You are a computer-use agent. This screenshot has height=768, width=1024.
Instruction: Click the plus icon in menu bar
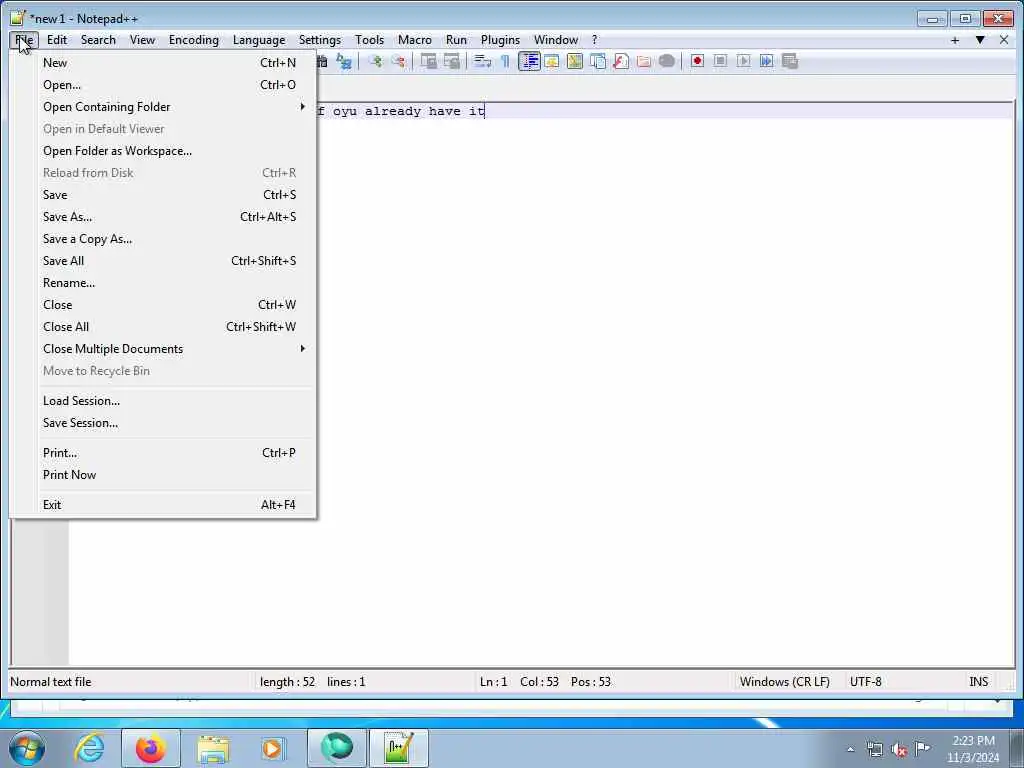955,40
